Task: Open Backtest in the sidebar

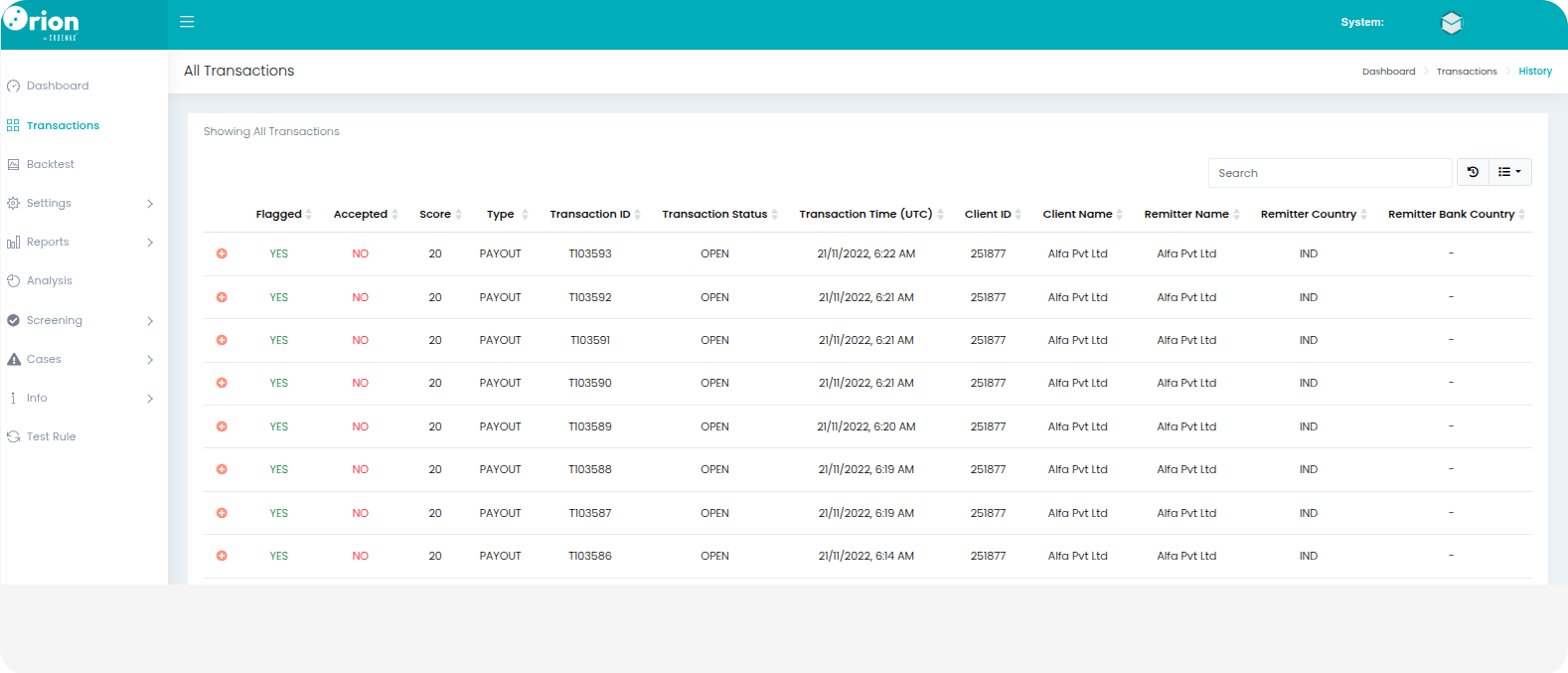Action: click(x=50, y=164)
